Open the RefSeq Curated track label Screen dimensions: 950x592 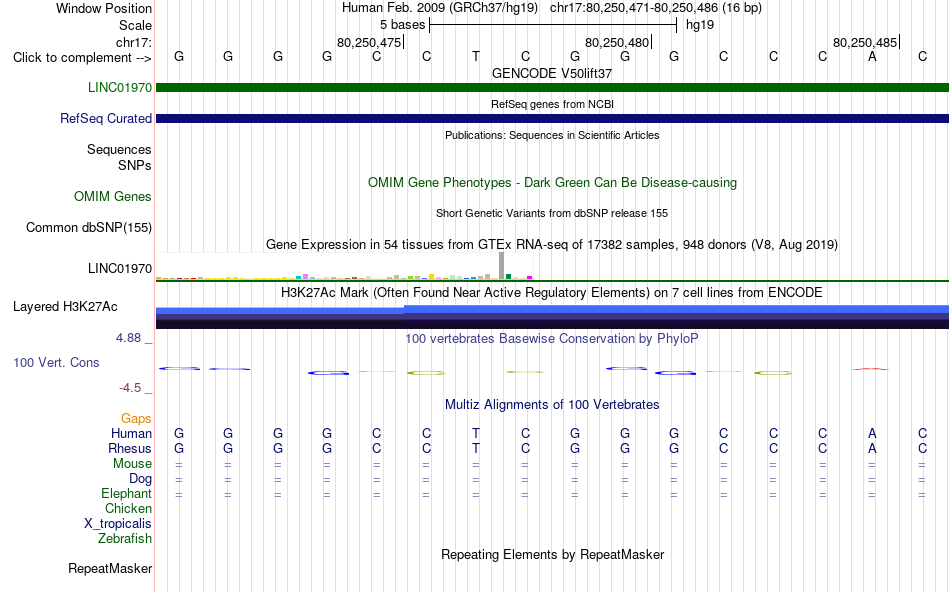click(x=106, y=118)
